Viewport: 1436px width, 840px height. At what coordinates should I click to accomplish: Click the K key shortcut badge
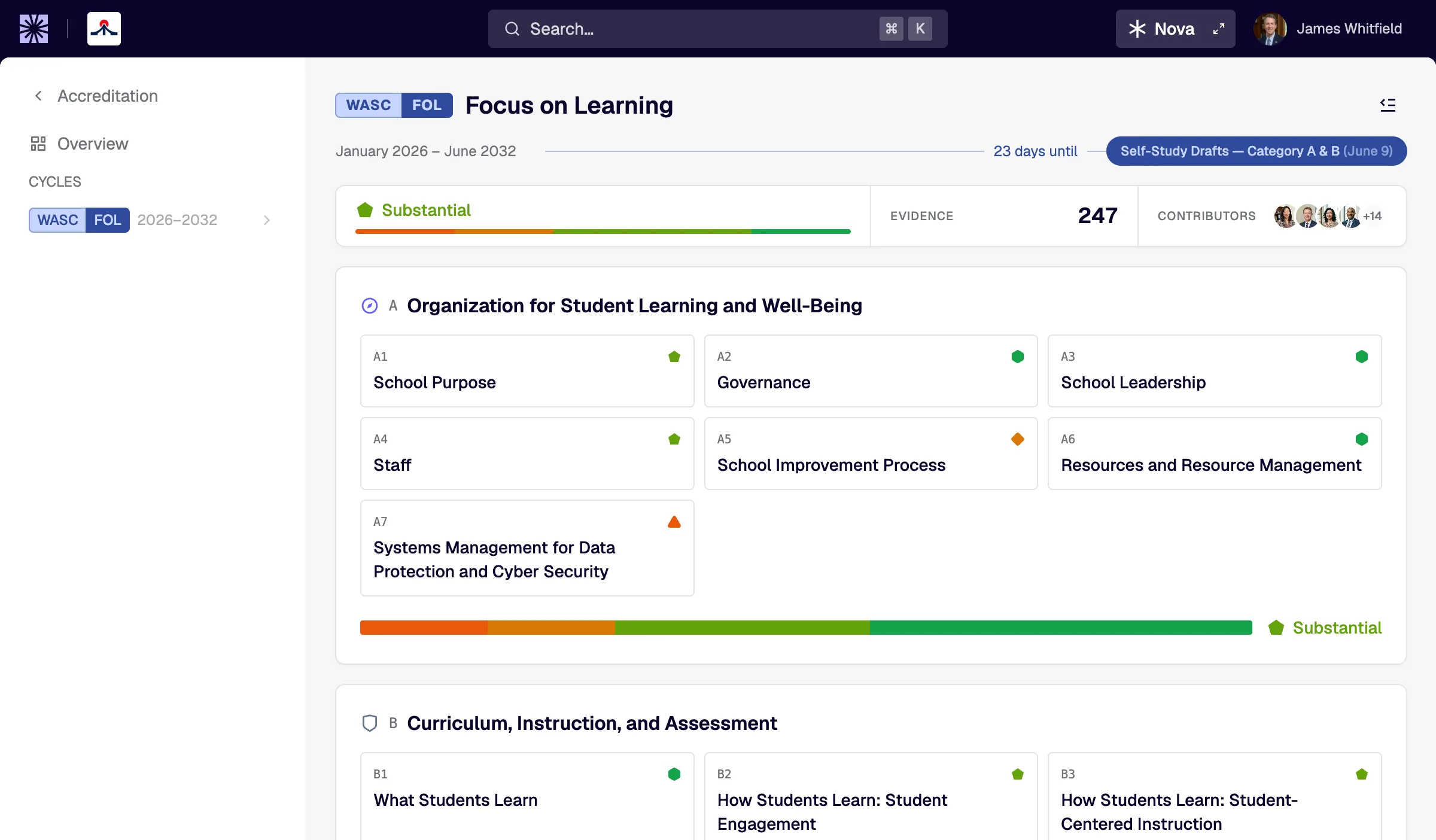[920, 29]
